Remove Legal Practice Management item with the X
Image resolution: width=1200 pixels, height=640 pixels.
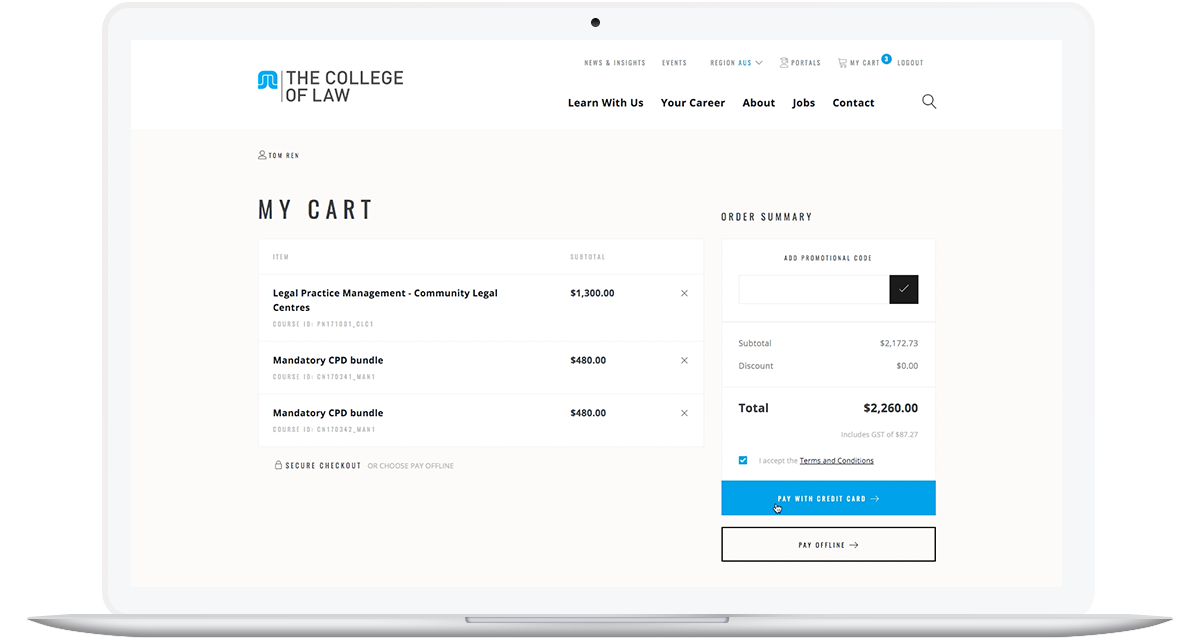[x=684, y=293]
